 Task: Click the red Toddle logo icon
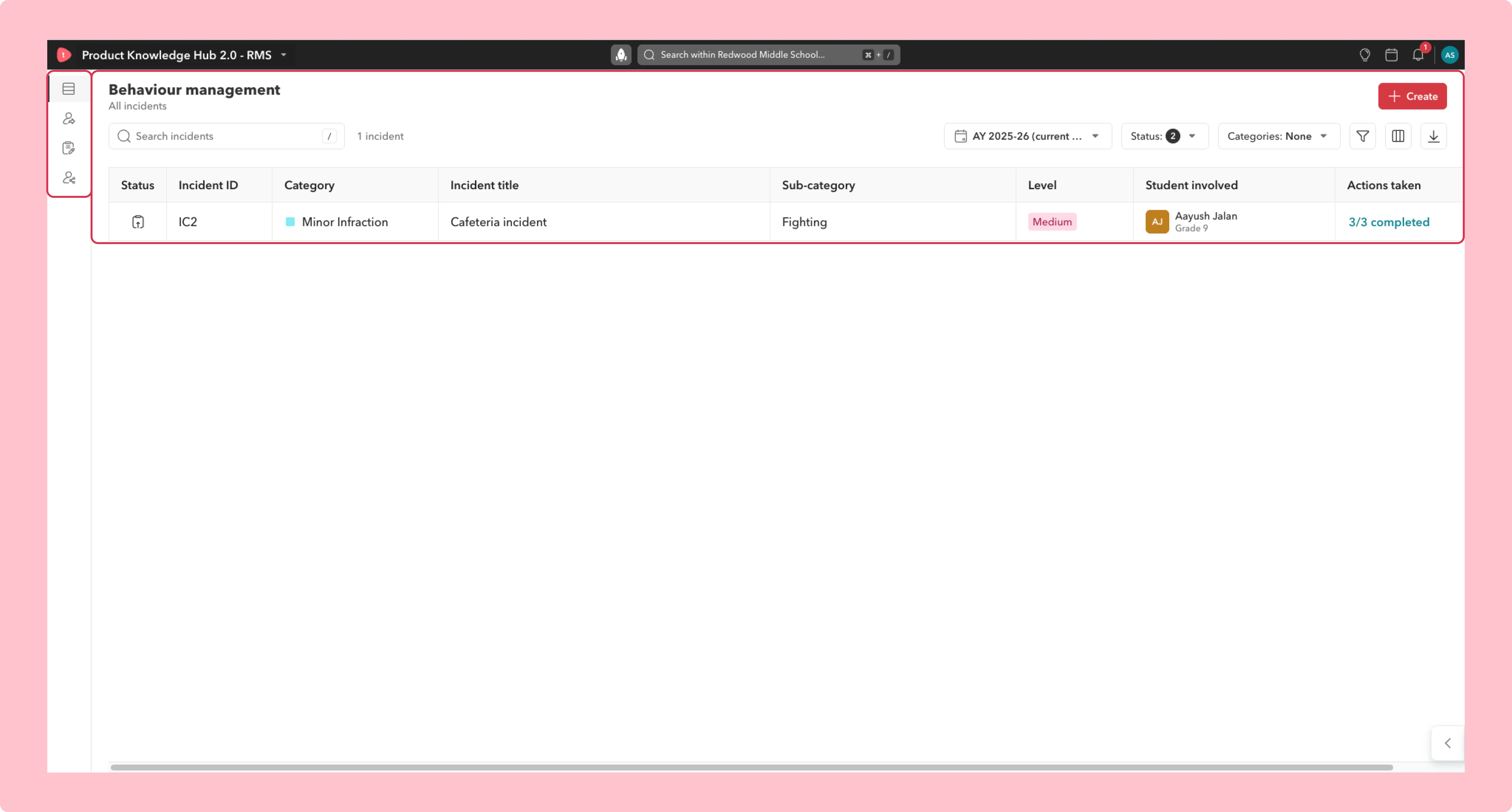[x=64, y=55]
